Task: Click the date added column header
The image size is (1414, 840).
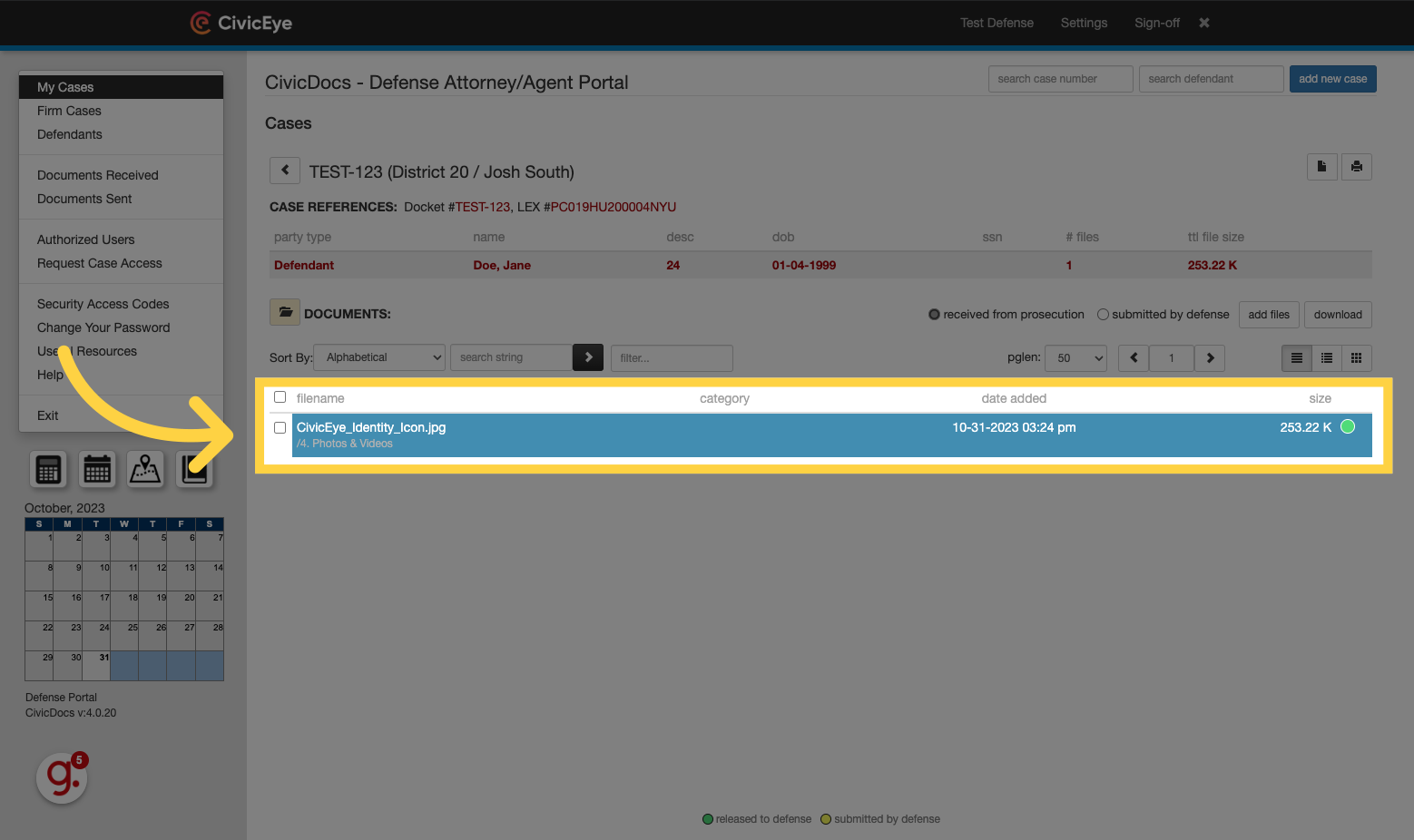Action: [1014, 398]
